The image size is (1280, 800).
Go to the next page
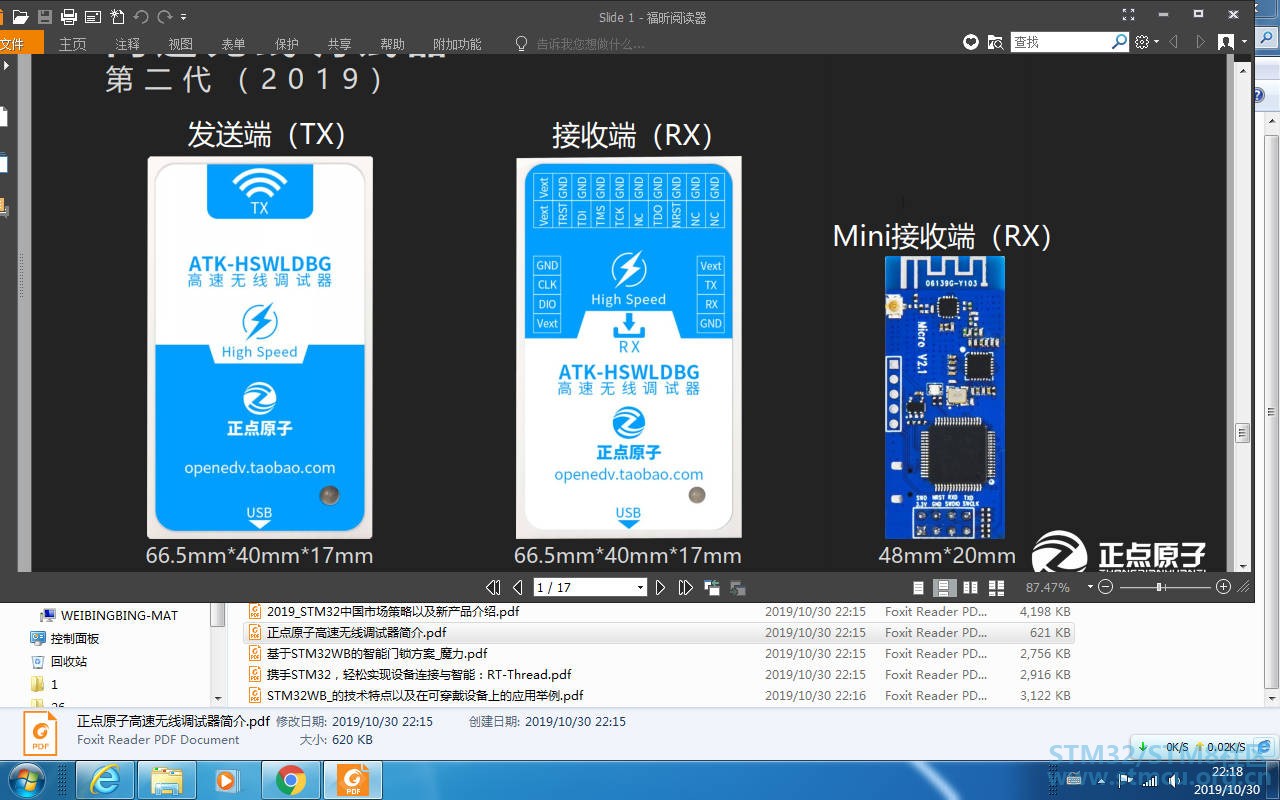(660, 587)
